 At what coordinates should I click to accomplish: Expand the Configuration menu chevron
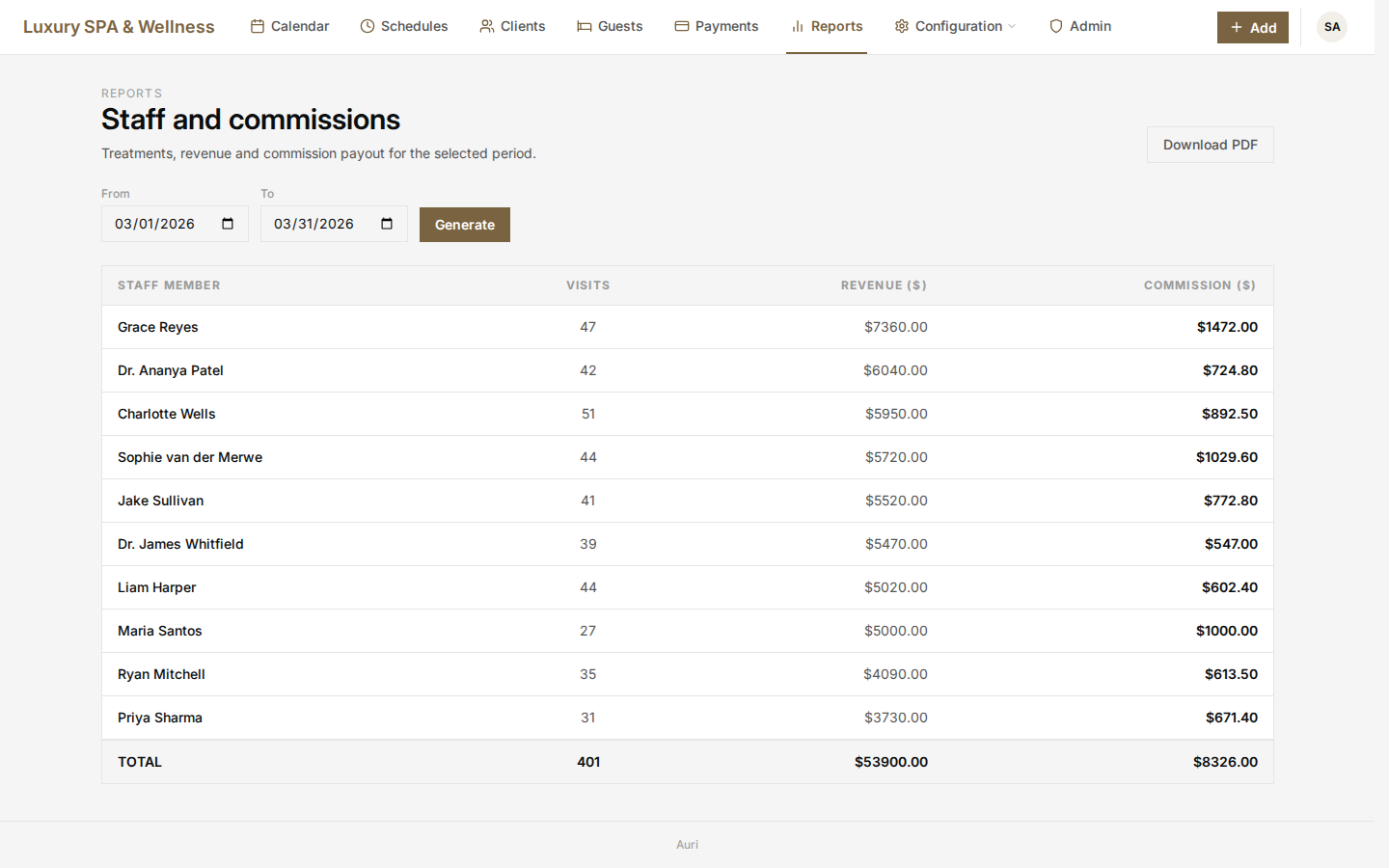click(x=1012, y=26)
